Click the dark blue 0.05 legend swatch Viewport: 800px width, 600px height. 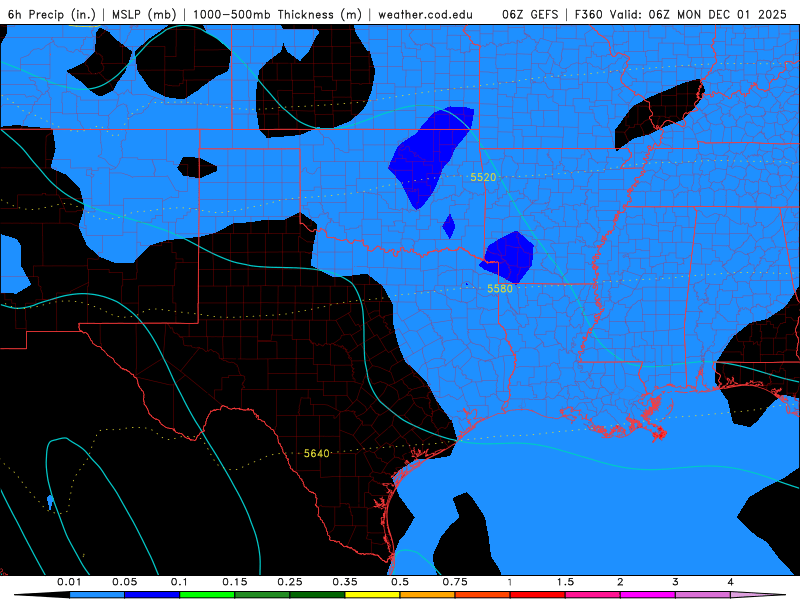[152, 595]
